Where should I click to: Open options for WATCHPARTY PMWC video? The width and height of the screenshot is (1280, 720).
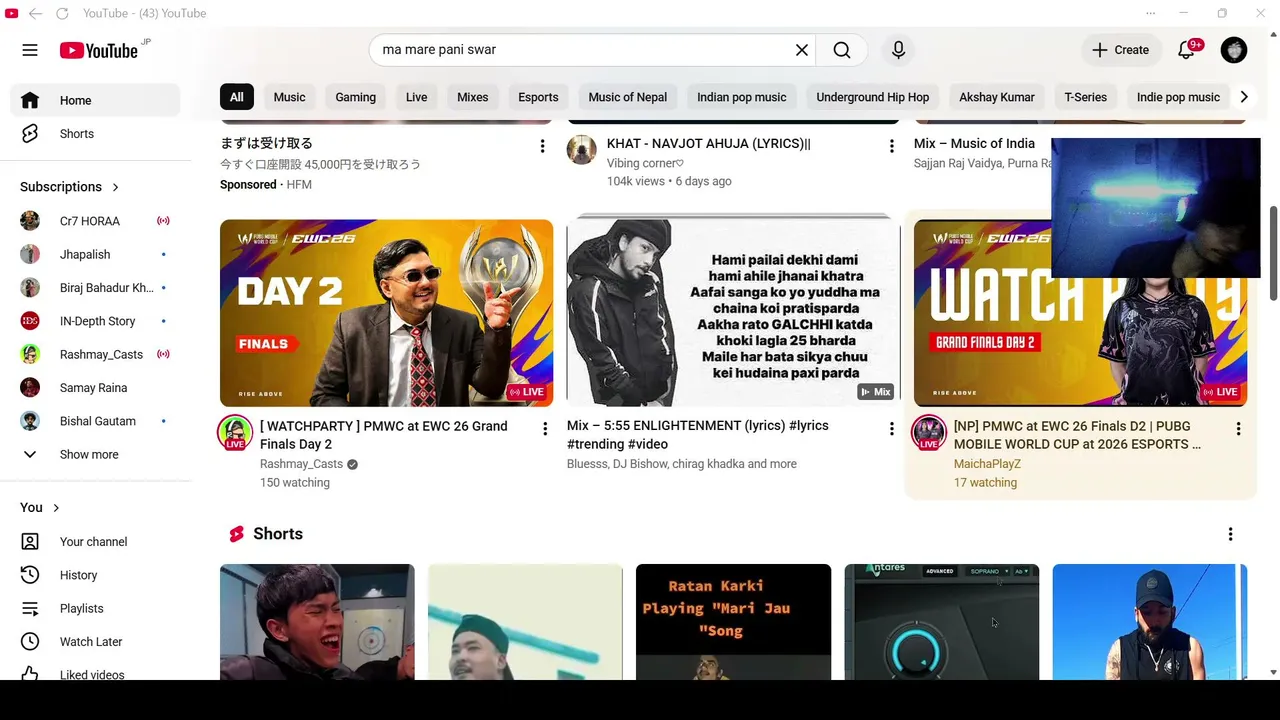point(545,429)
